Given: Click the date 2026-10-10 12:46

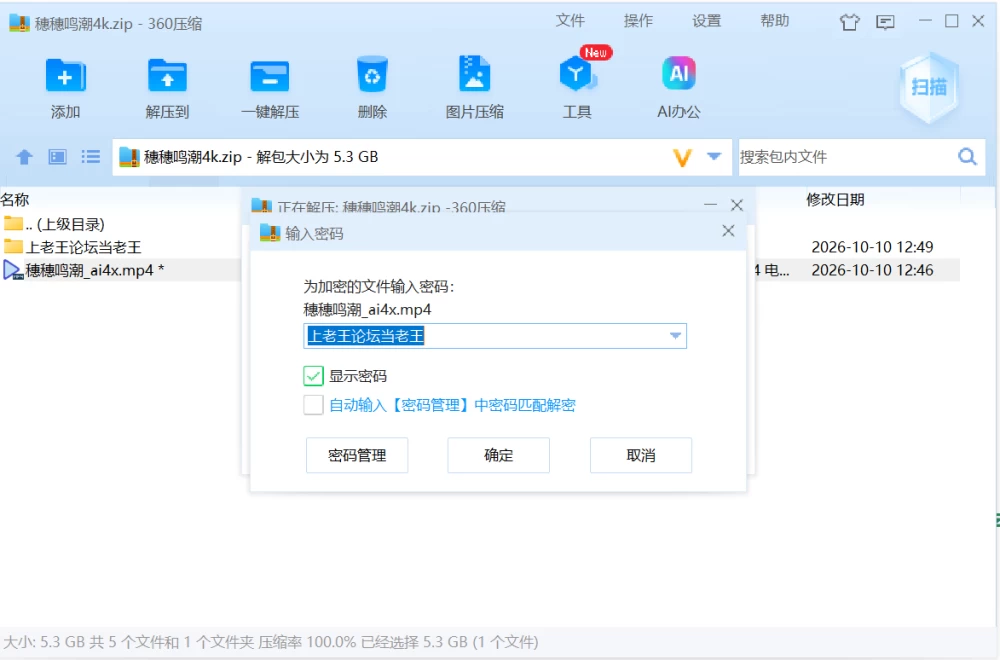Looking at the screenshot, I should [872, 270].
